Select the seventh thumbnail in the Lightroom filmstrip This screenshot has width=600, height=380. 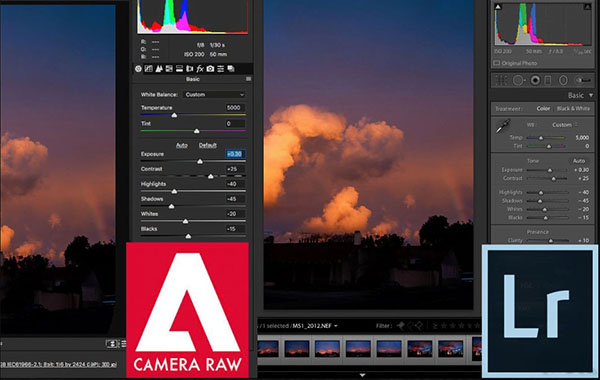[x=450, y=349]
